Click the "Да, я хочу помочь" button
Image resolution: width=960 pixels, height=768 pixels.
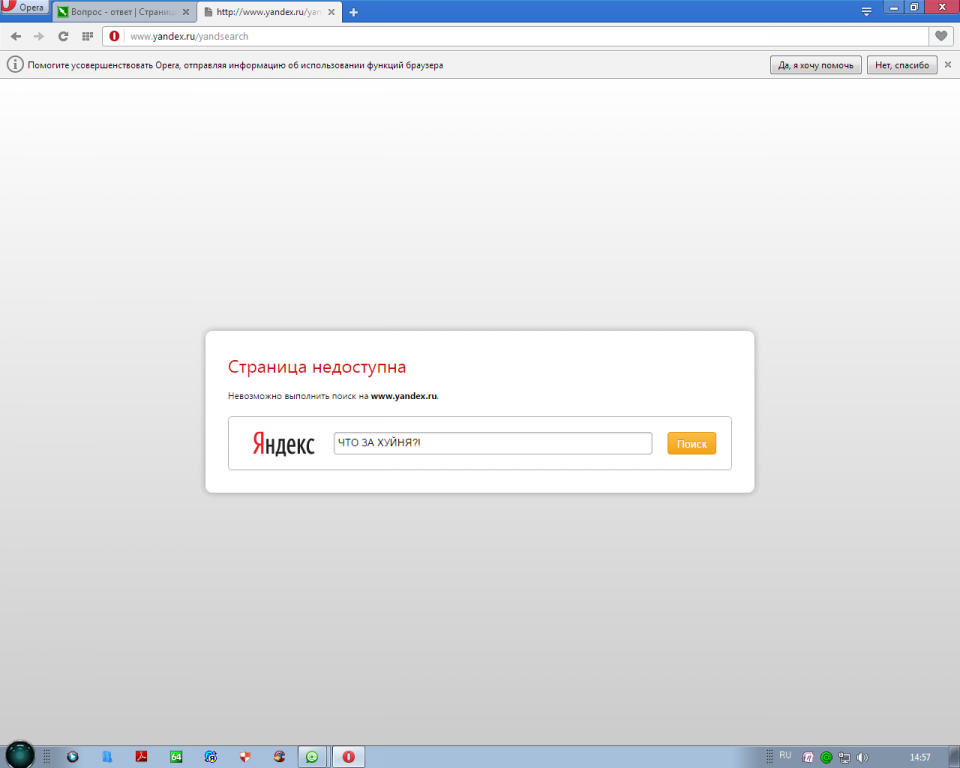[815, 65]
